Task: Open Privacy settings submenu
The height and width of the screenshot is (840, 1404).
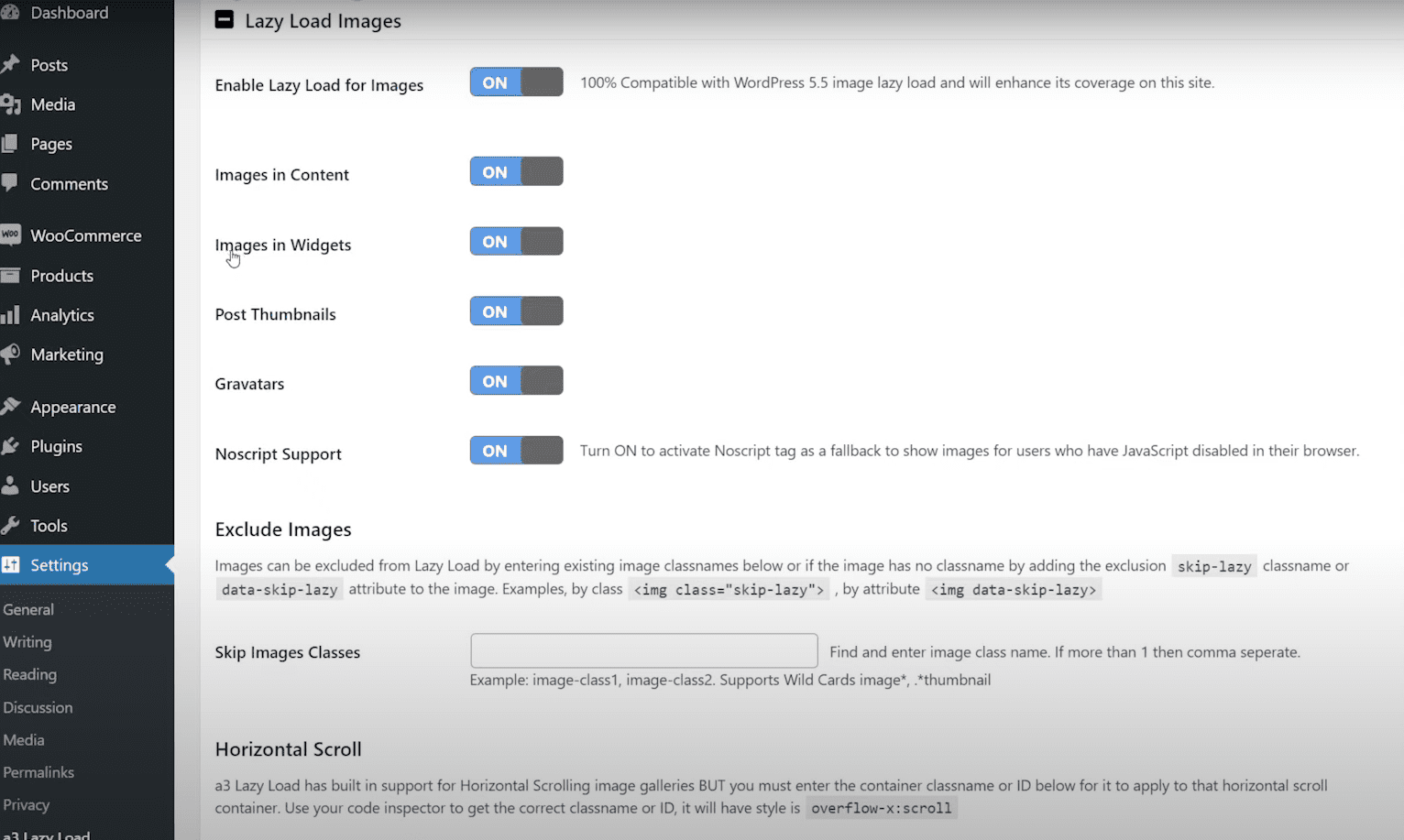Action: (x=27, y=805)
